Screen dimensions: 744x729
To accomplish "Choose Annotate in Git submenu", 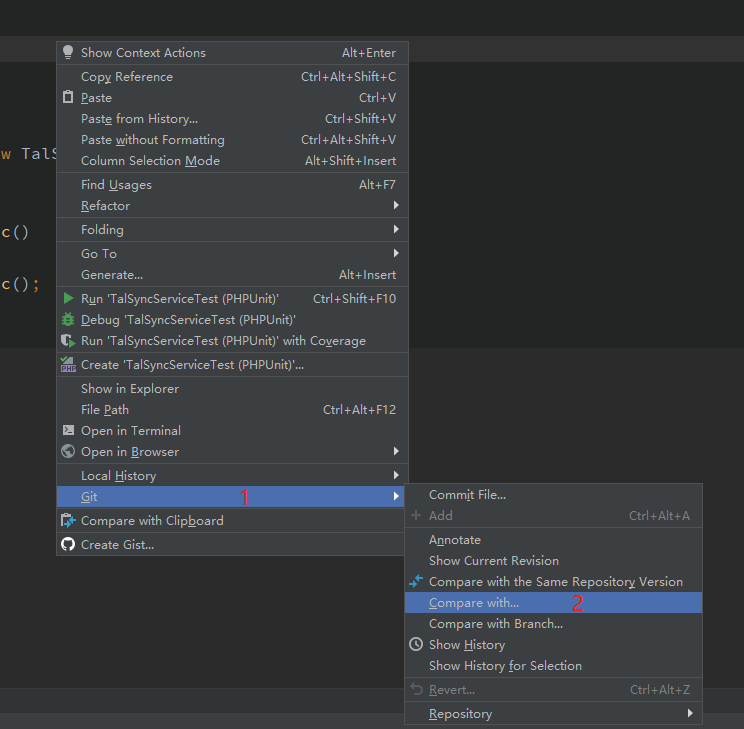I will [x=553, y=540].
